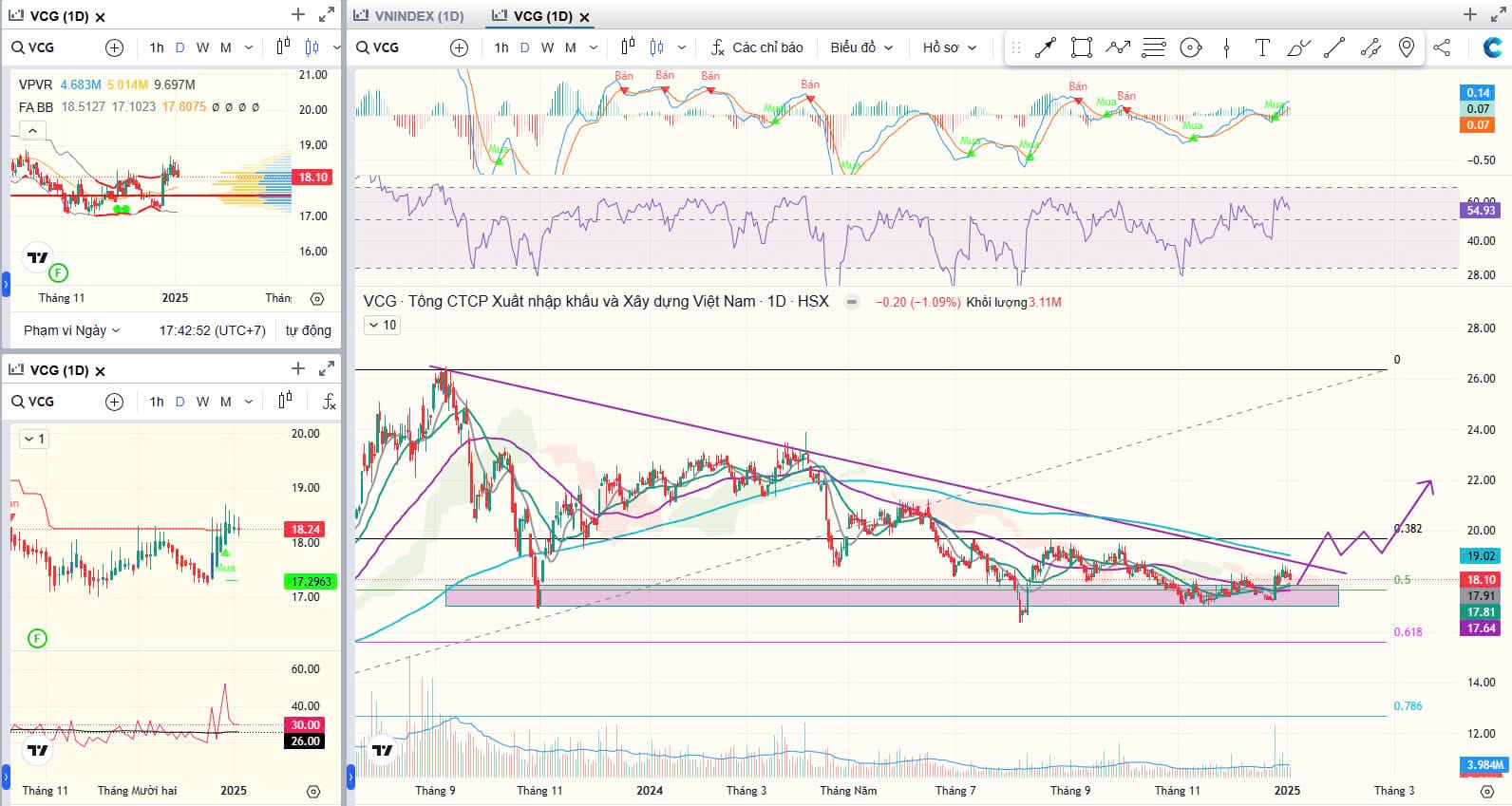Image resolution: width=1512 pixels, height=806 pixels.
Task: Open 'Các chỉ báo' indicators dialog
Action: (757, 47)
